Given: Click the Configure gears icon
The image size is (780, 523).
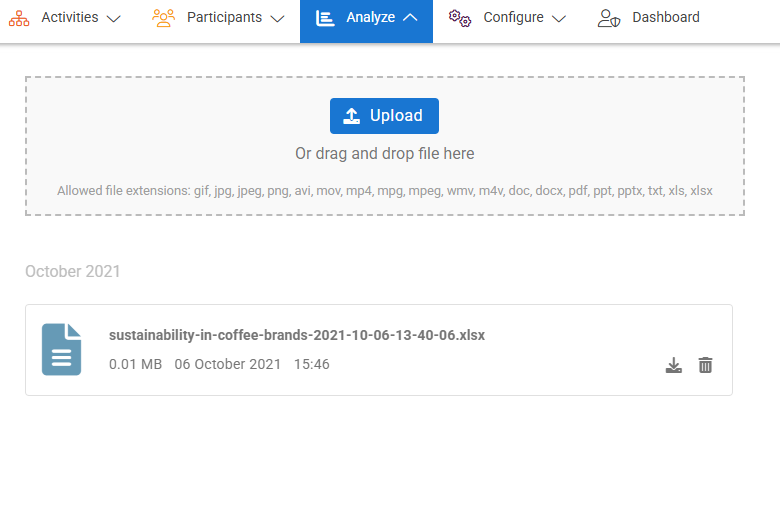Looking at the screenshot, I should (460, 18).
